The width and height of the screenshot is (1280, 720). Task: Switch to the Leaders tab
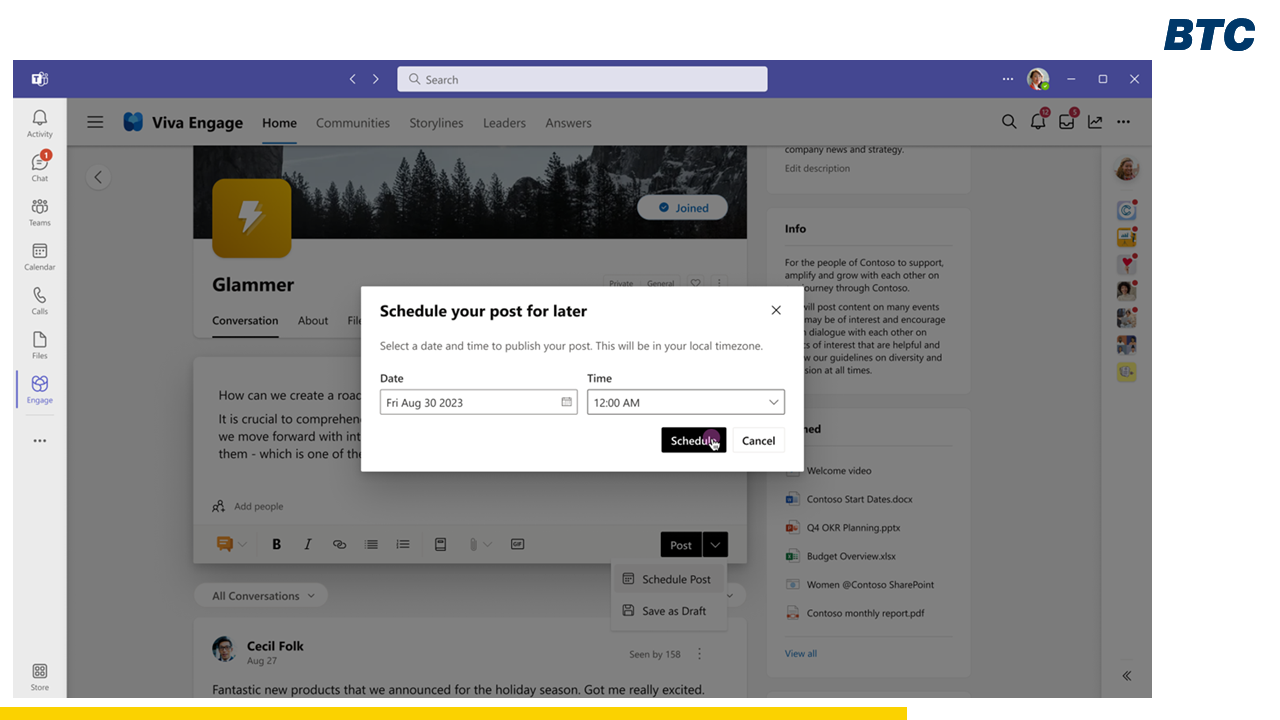click(x=504, y=123)
